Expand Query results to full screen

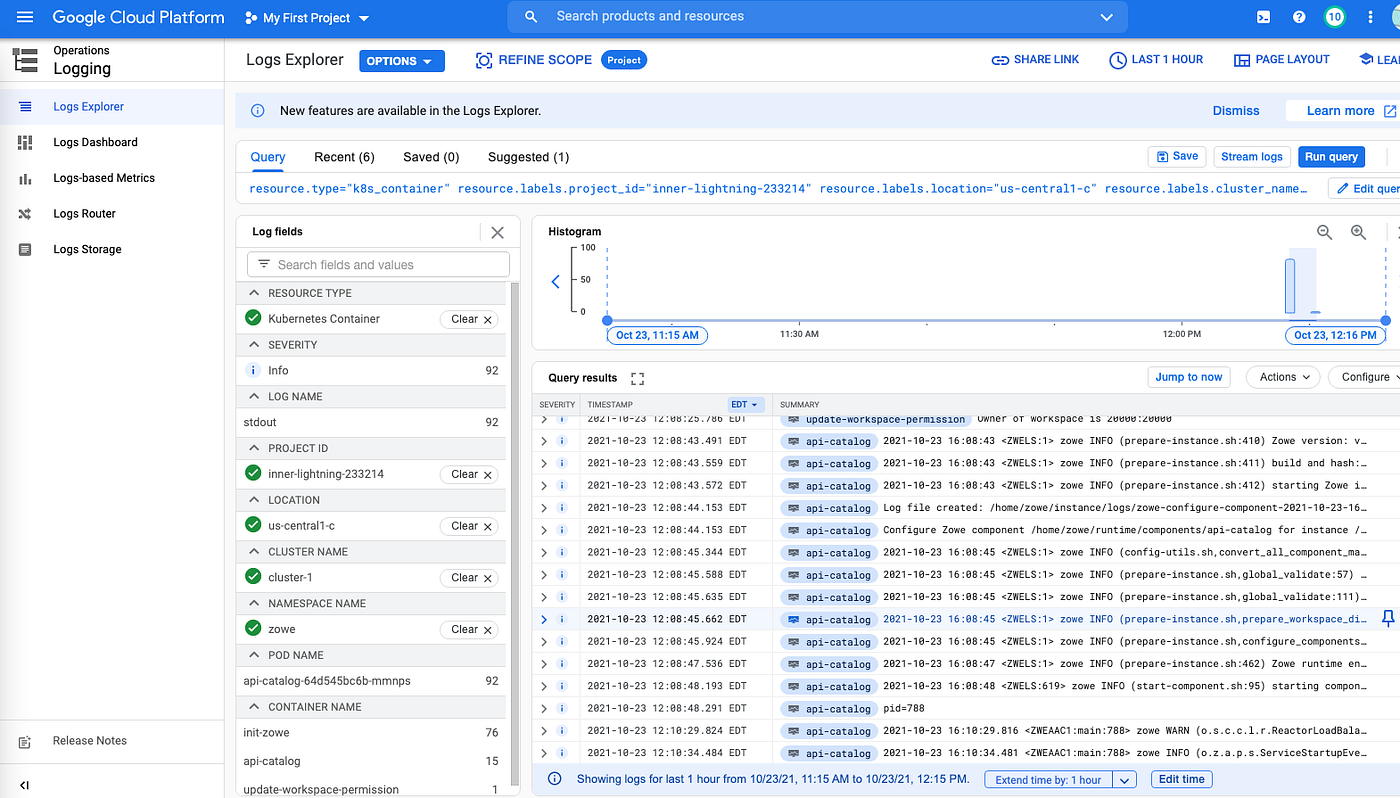coord(637,378)
